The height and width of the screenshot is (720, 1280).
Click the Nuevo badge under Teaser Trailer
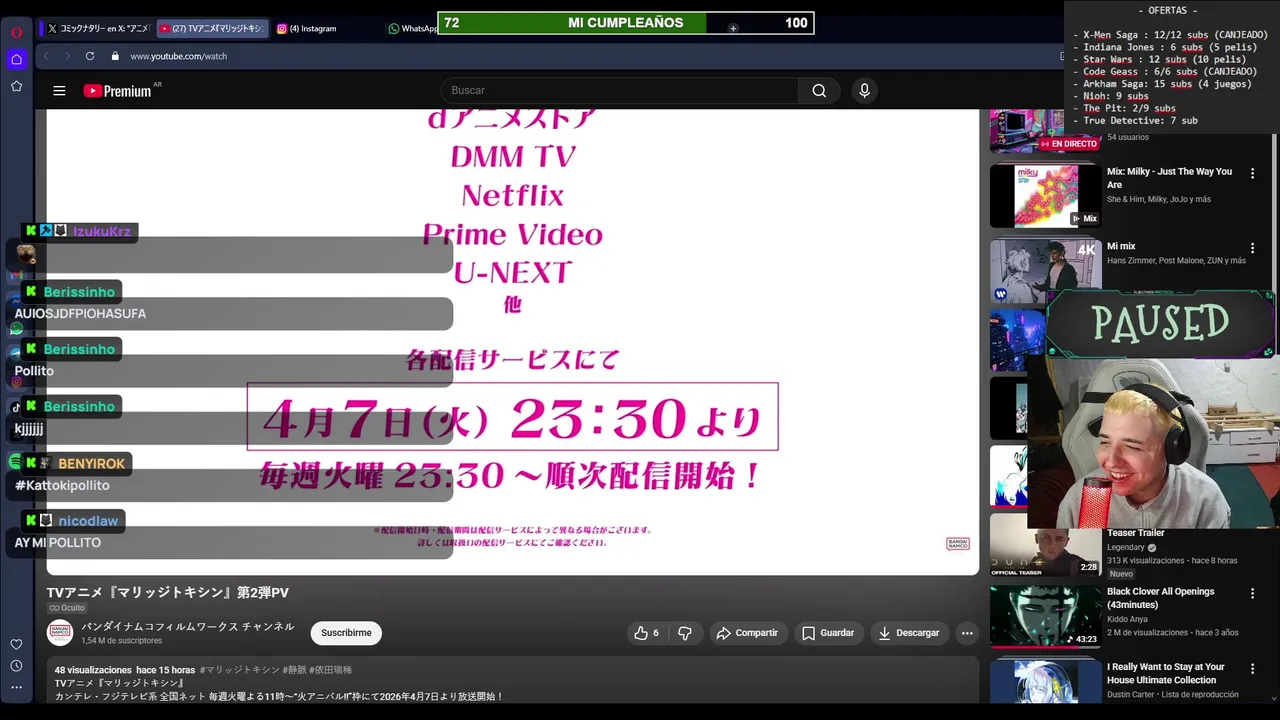(1121, 574)
